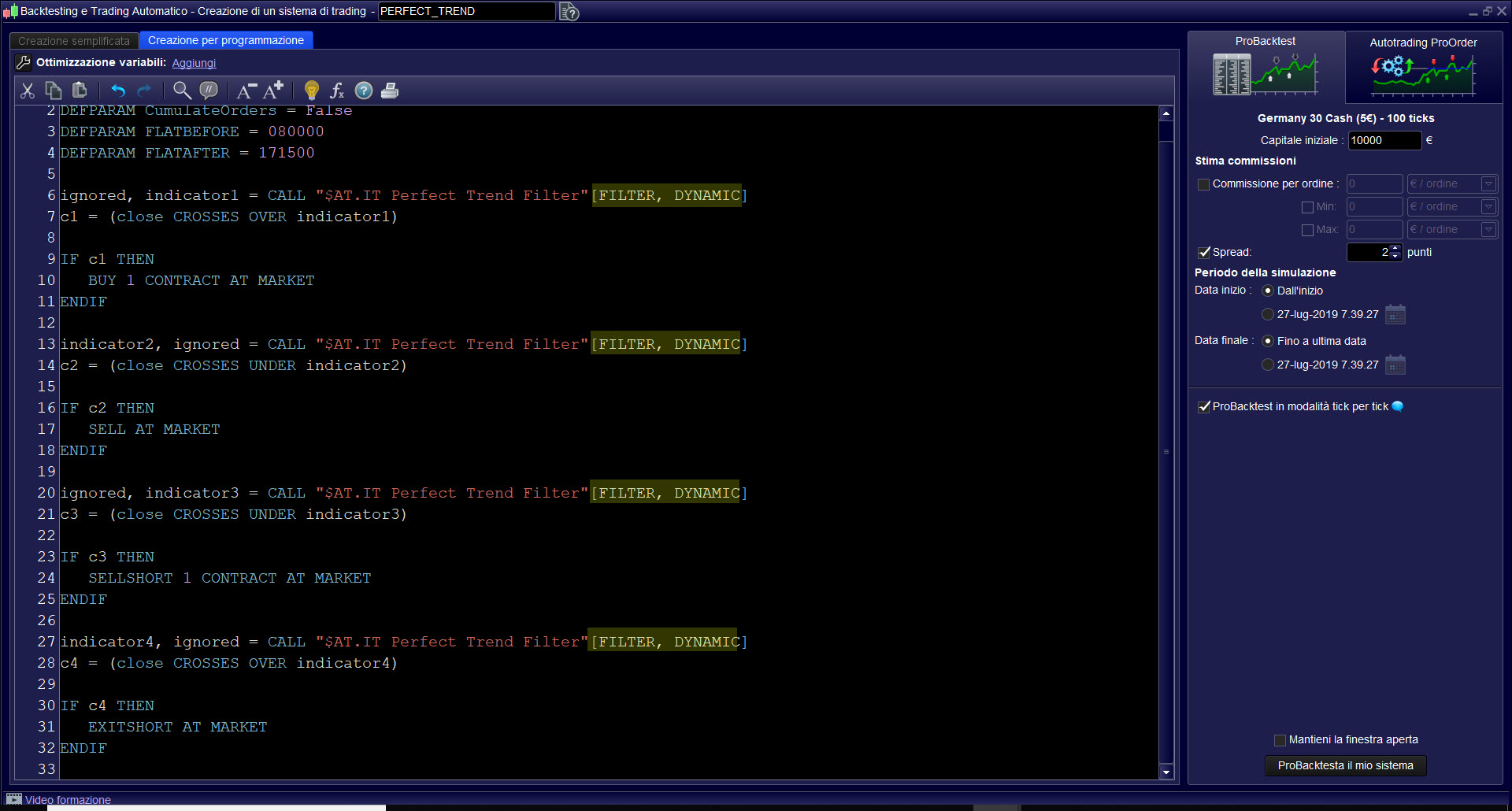Open the Max commission unit dropdown

(x=1488, y=230)
